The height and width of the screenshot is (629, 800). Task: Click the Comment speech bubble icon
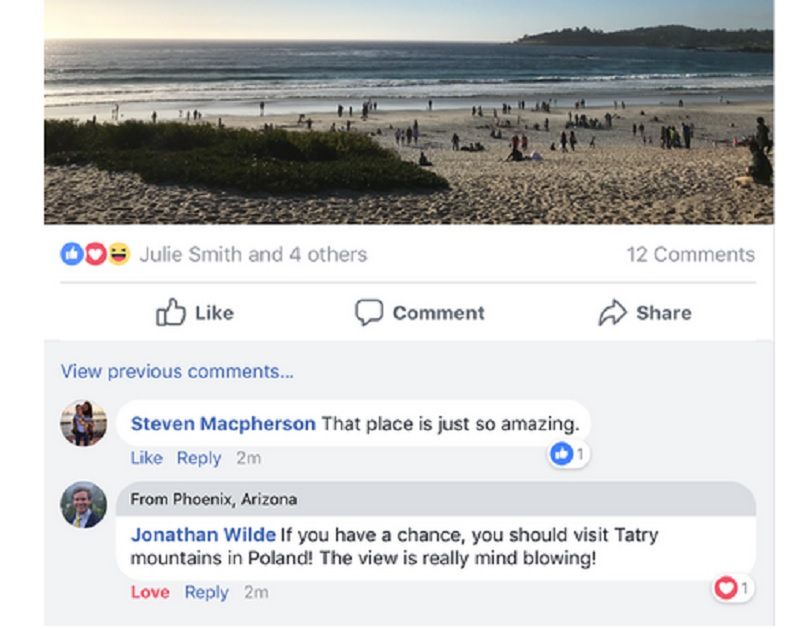coord(368,313)
